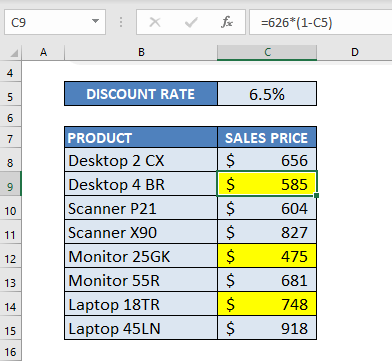Click the Cancel (X) formula bar icon
The height and width of the screenshot is (361, 392).
155,22
